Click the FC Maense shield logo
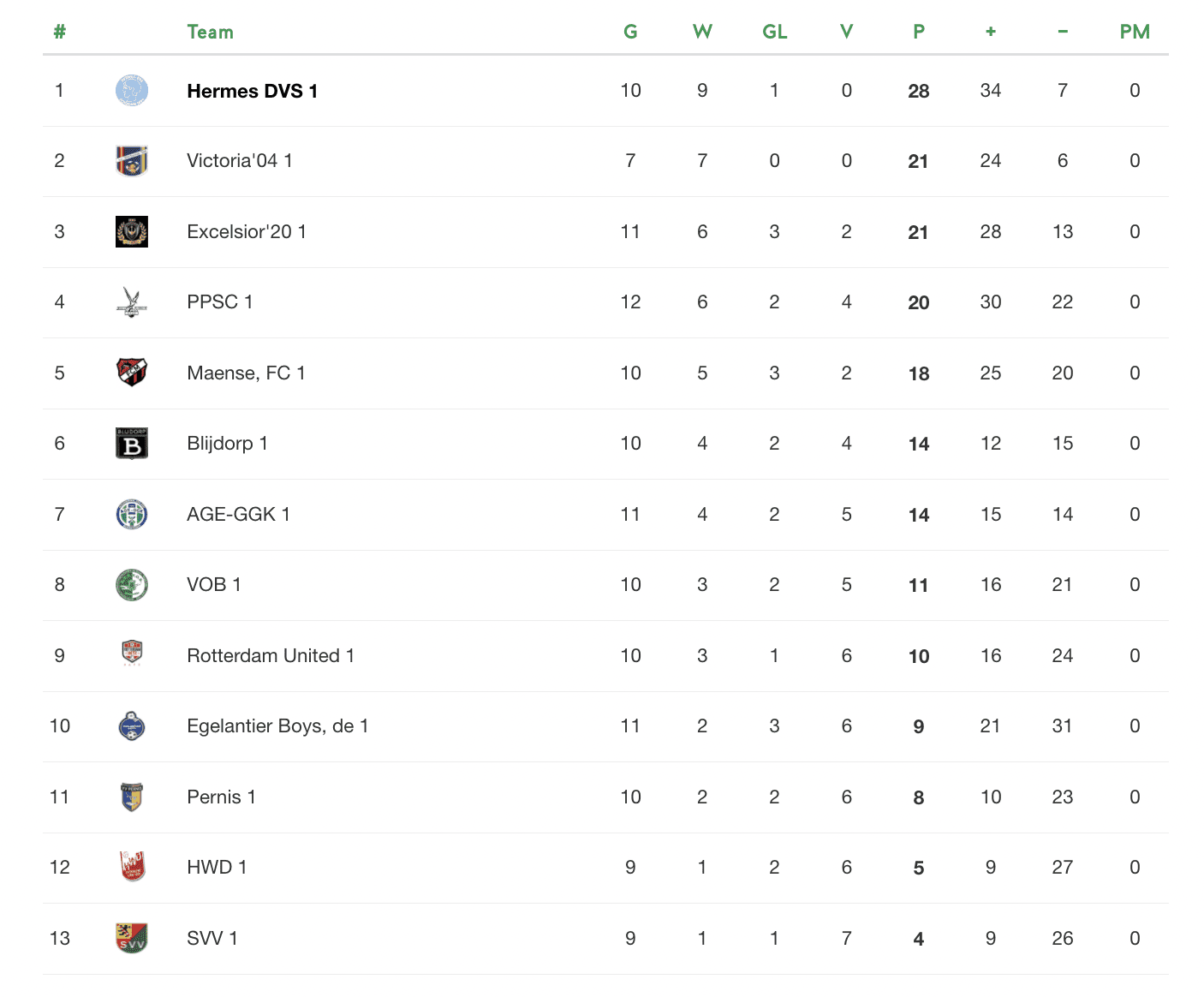This screenshot has width=1204, height=997. (x=132, y=373)
